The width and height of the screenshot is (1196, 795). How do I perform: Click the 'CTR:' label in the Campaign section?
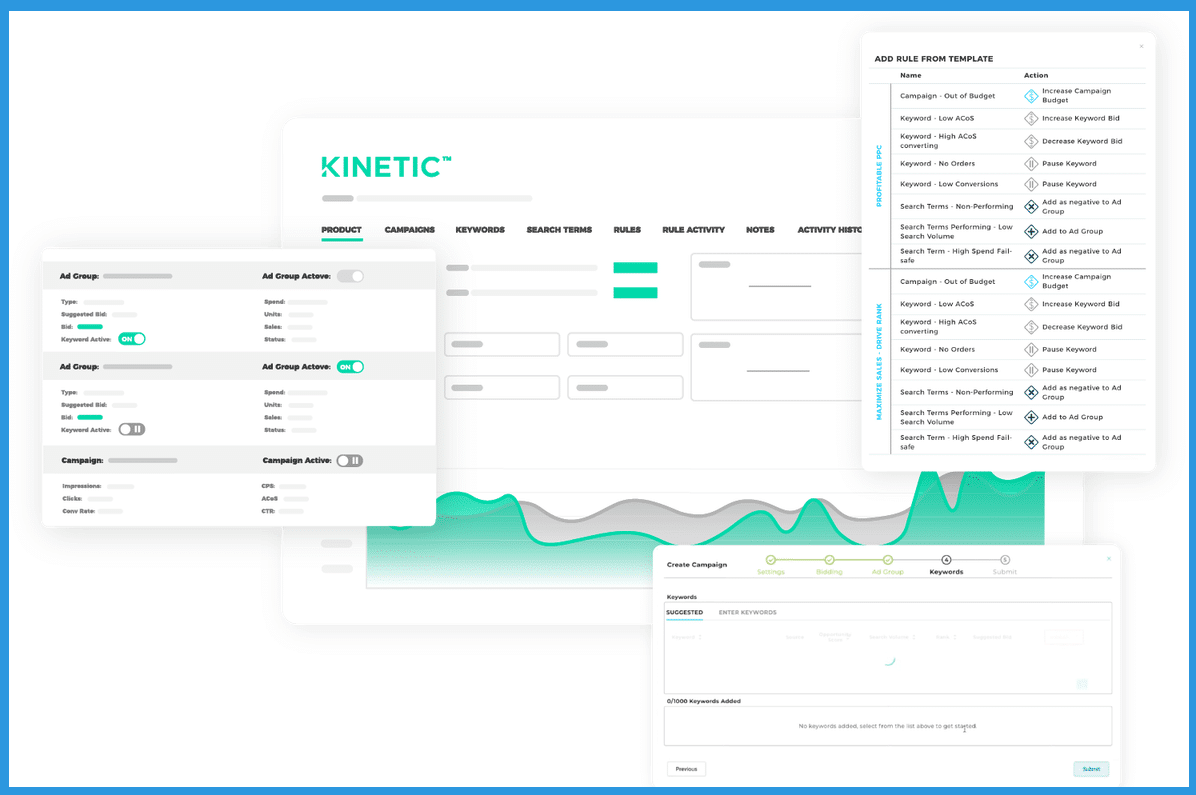268,511
